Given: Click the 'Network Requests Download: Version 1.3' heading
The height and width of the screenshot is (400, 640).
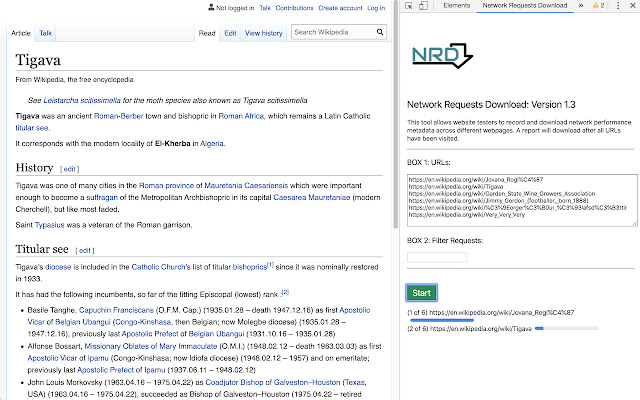Looking at the screenshot, I should click(491, 105).
